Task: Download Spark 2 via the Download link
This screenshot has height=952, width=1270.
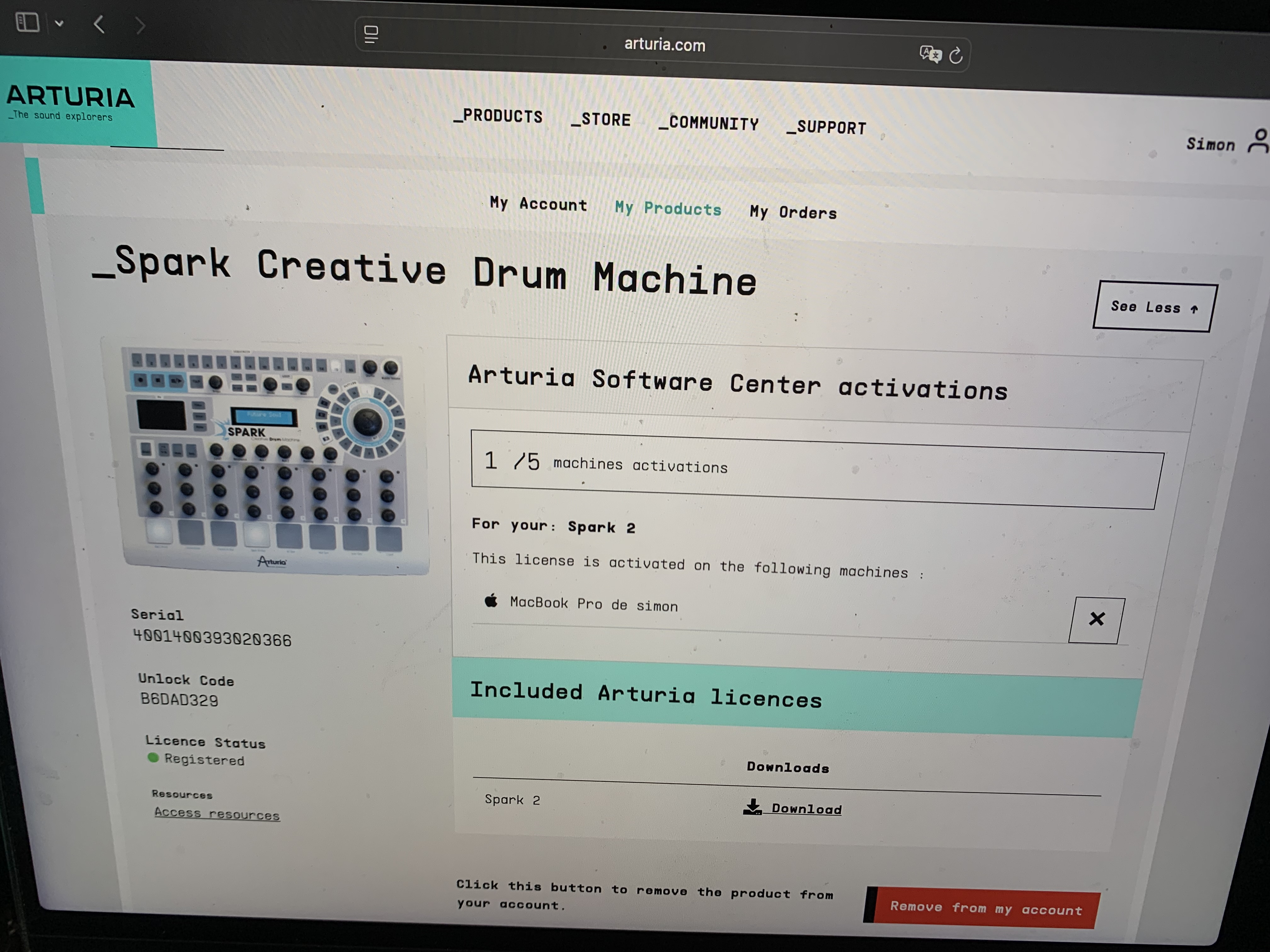Action: [806, 809]
